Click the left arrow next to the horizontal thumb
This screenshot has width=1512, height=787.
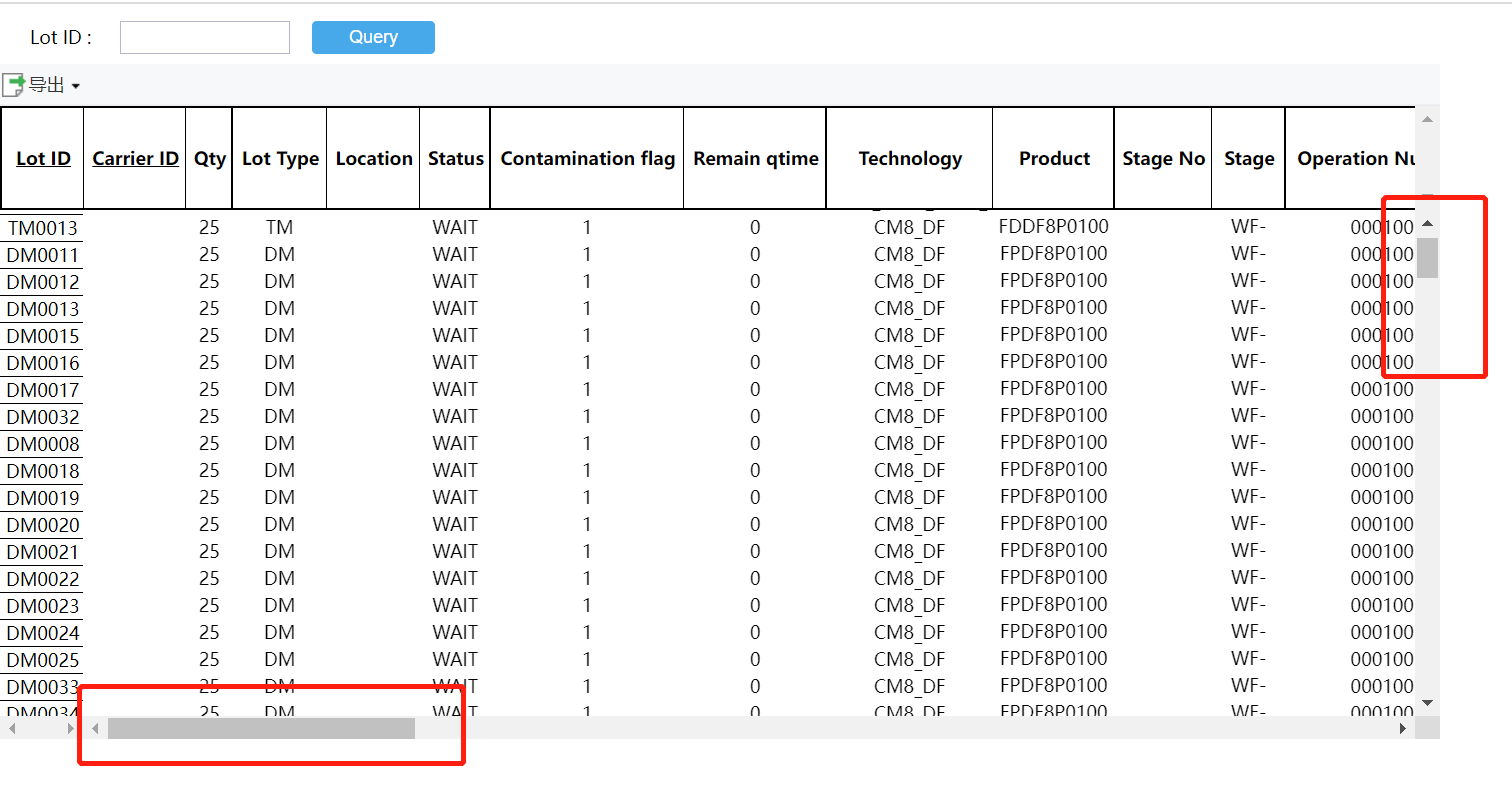[95, 728]
